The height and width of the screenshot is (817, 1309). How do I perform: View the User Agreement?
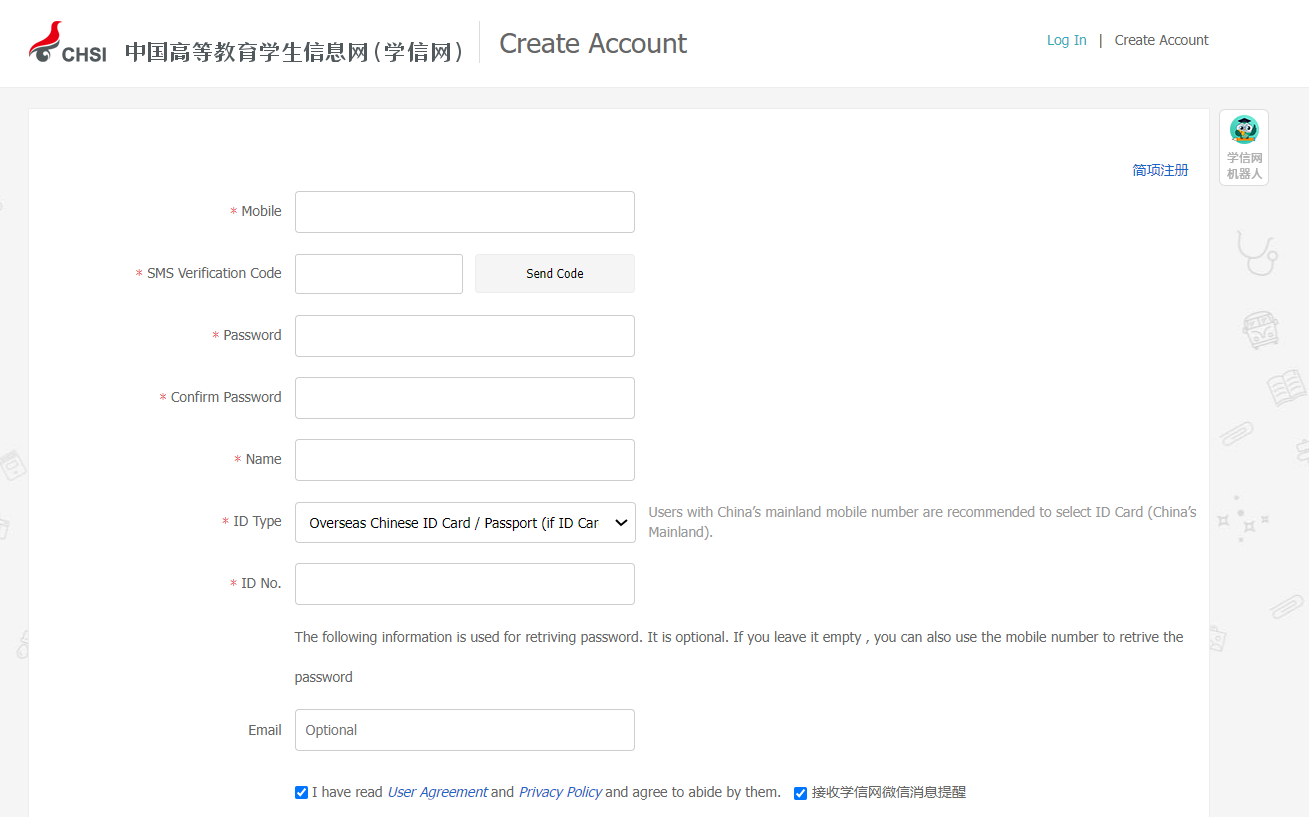click(x=438, y=791)
